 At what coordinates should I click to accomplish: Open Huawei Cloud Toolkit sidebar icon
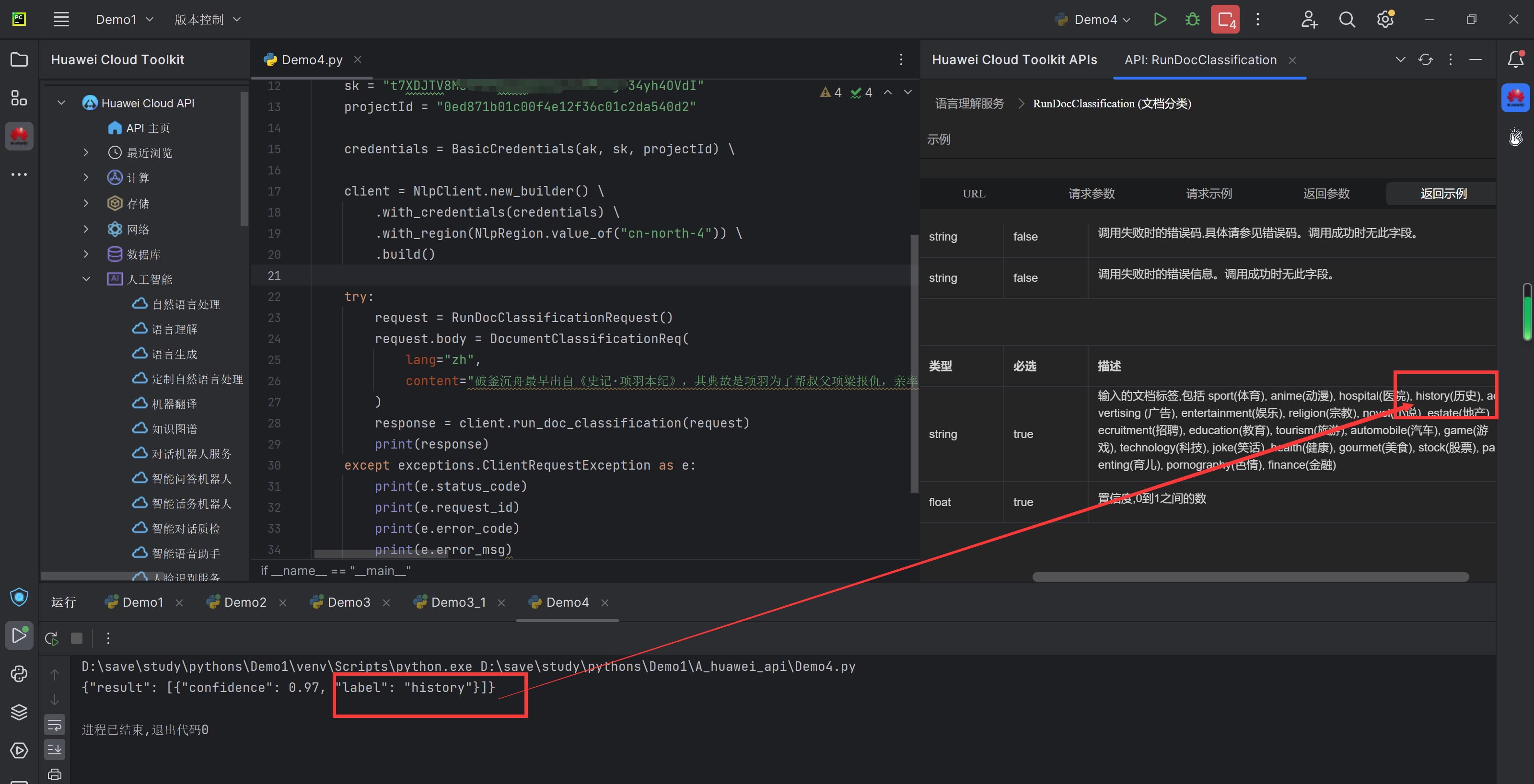19,136
